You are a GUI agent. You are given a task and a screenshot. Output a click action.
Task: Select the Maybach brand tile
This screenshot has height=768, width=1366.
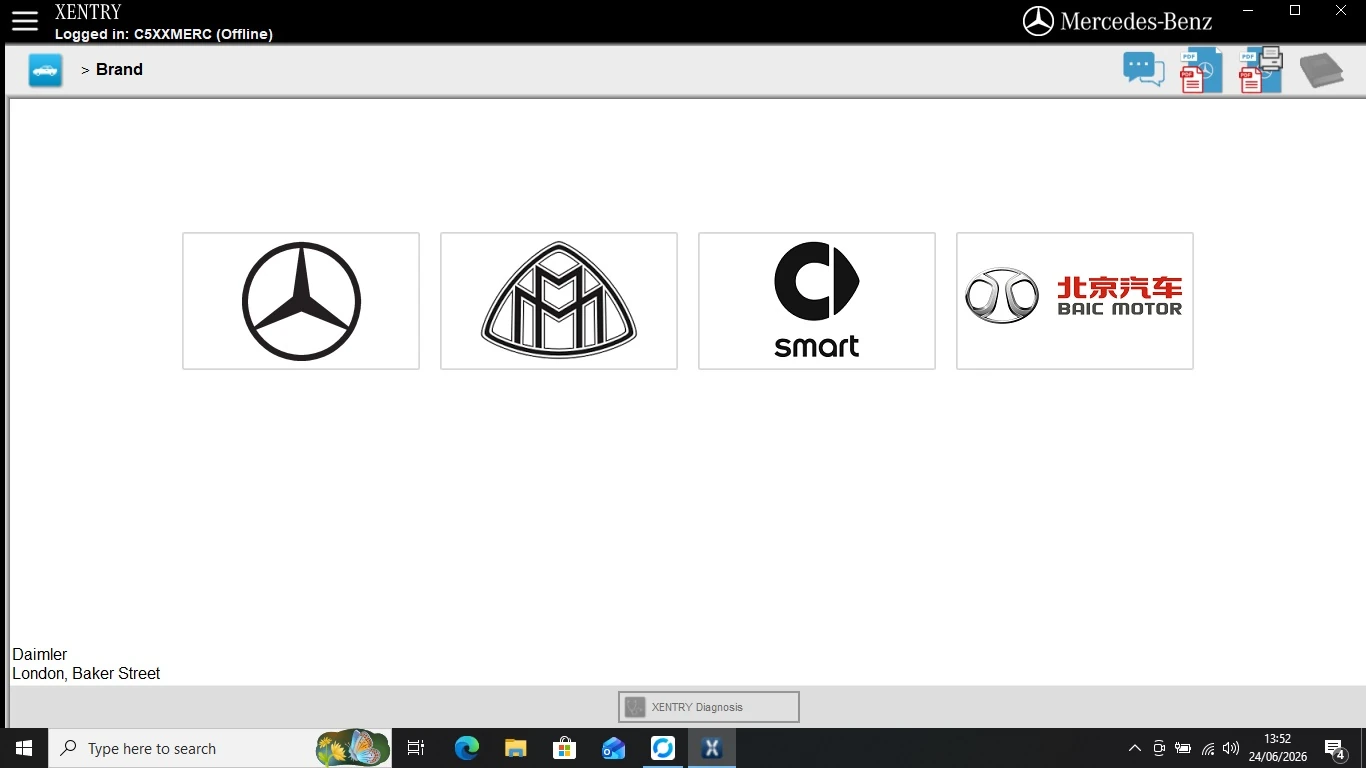pos(559,301)
